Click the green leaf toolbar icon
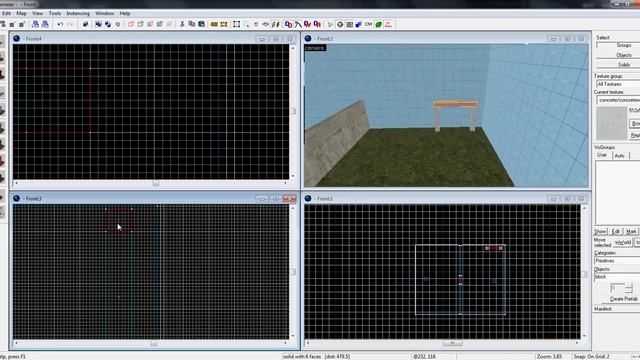 tap(378, 24)
